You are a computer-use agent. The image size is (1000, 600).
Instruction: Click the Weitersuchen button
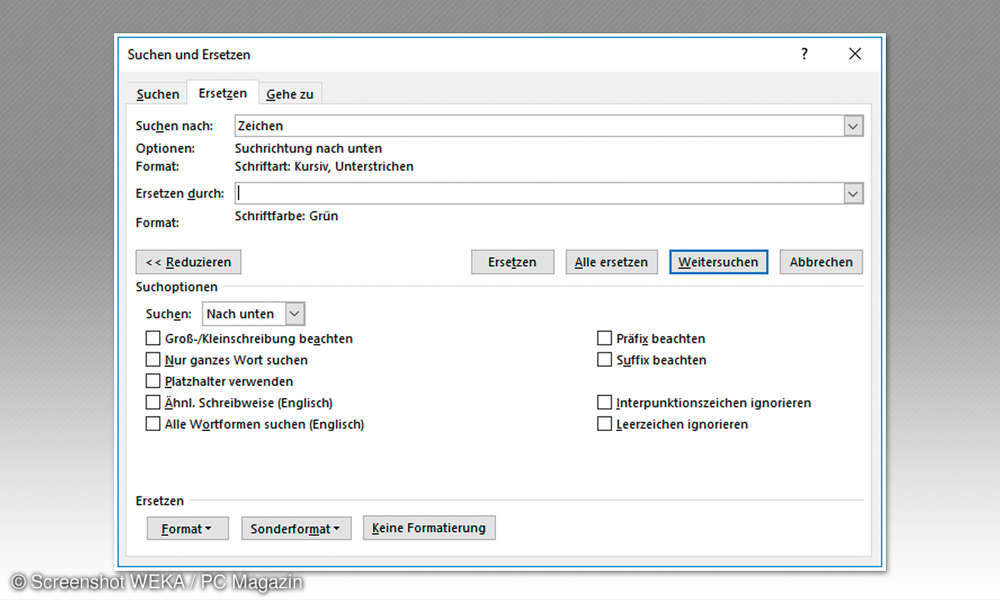tap(718, 262)
